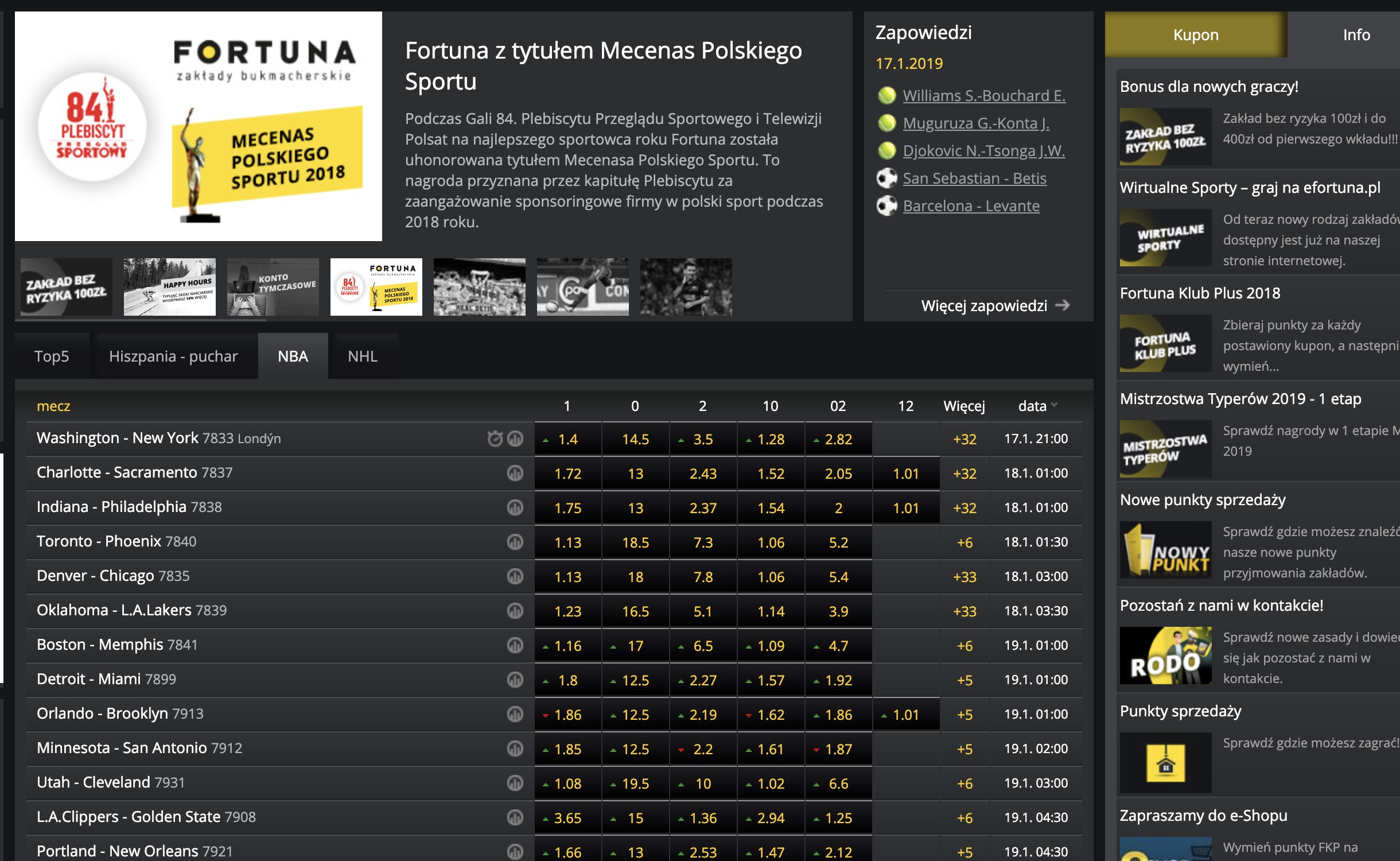Switch to the NHL tab
Viewport: 1400px width, 861px height.
click(x=363, y=356)
